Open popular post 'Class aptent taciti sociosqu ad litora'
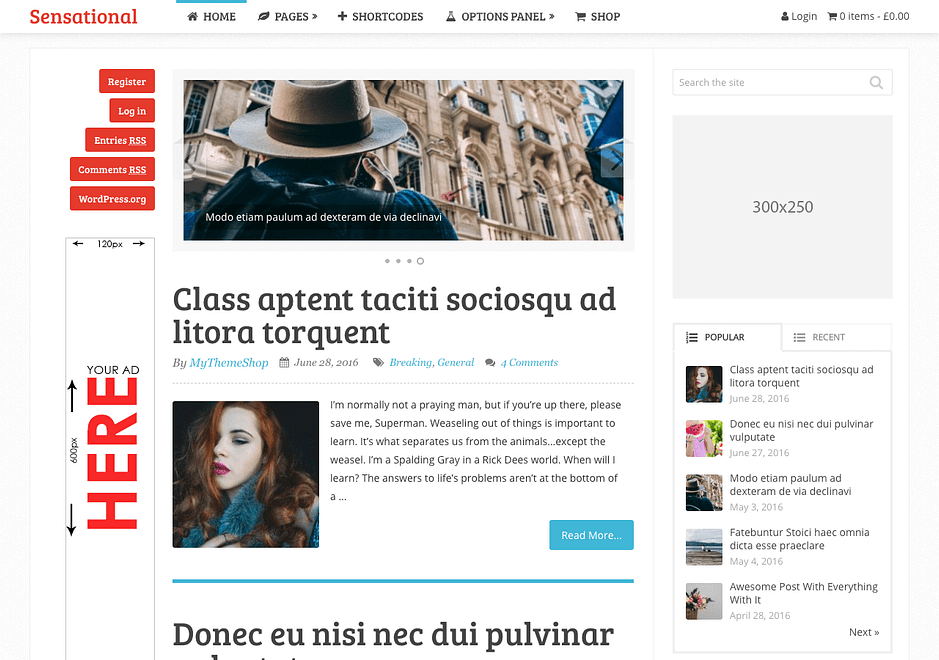Viewport: 939px width, 660px height. click(x=801, y=376)
